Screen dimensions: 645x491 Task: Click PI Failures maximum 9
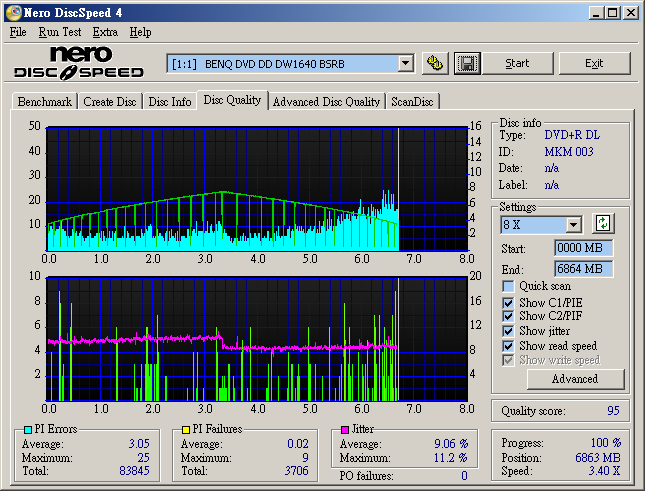click(305, 458)
